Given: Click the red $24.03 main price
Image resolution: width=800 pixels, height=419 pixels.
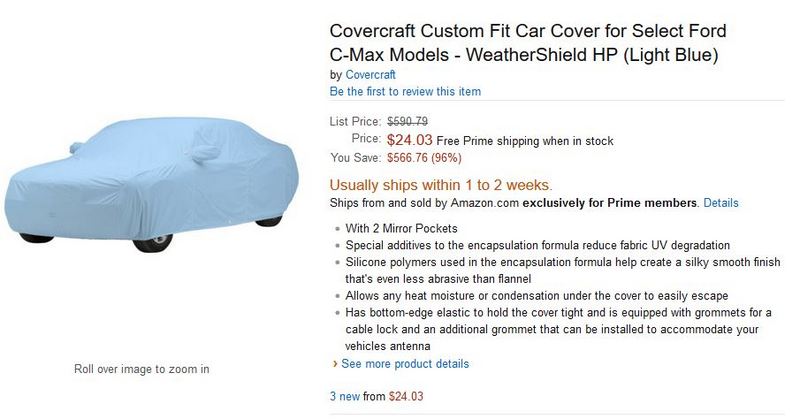Looking at the screenshot, I should pyautogui.click(x=410, y=139).
